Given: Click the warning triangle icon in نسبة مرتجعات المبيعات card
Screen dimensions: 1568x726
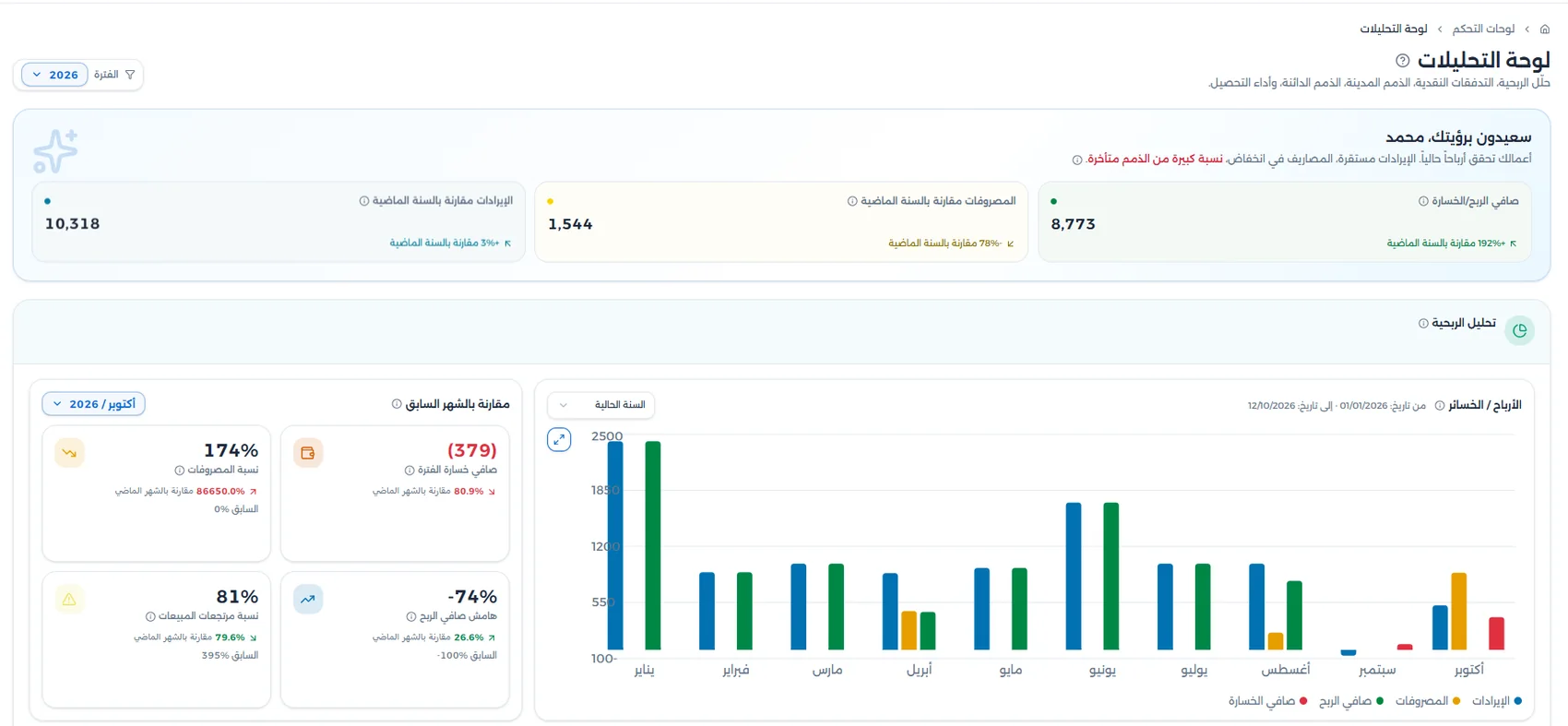Looking at the screenshot, I should 69,600.
